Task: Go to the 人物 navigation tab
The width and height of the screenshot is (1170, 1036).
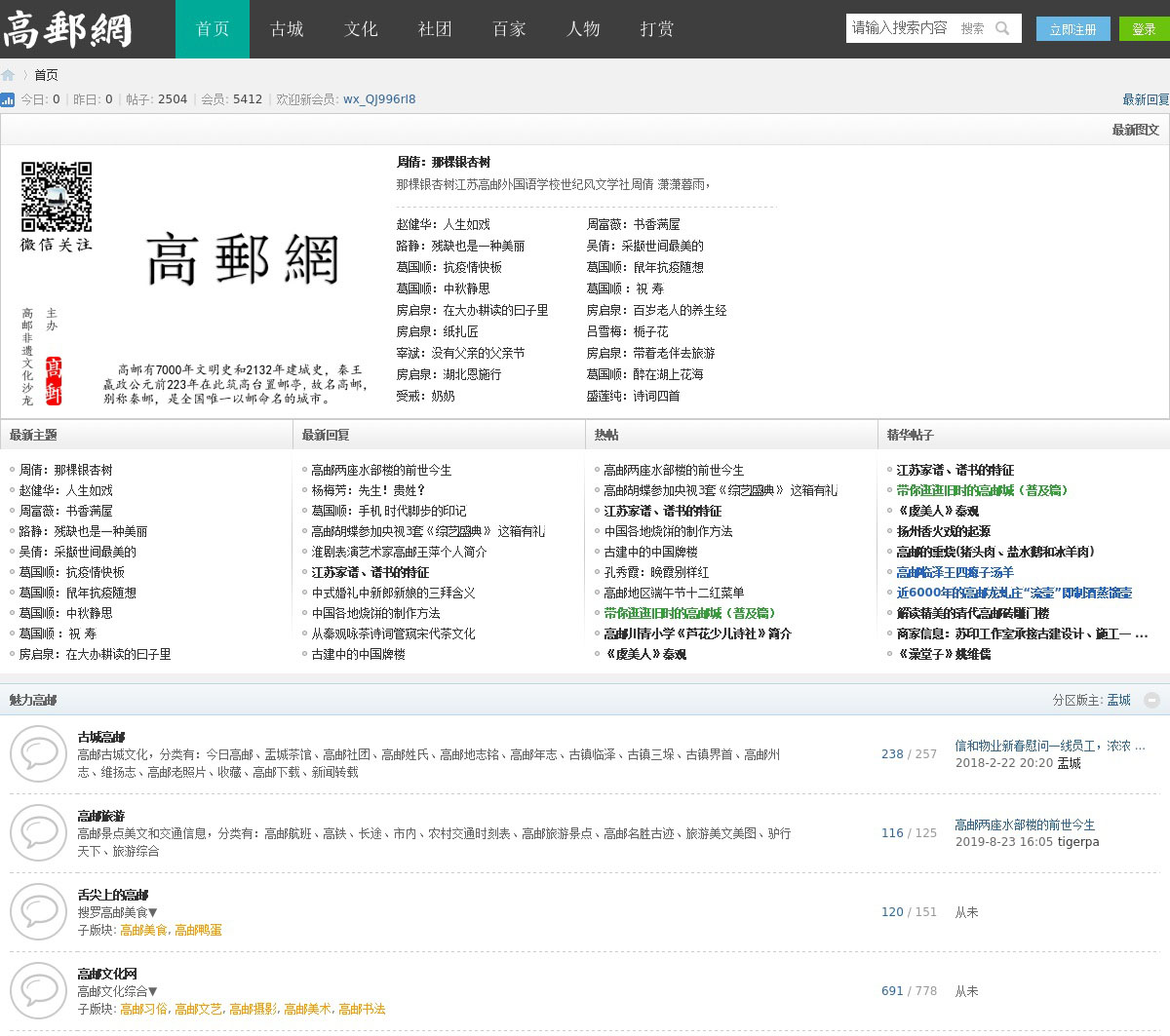Action: point(583,29)
